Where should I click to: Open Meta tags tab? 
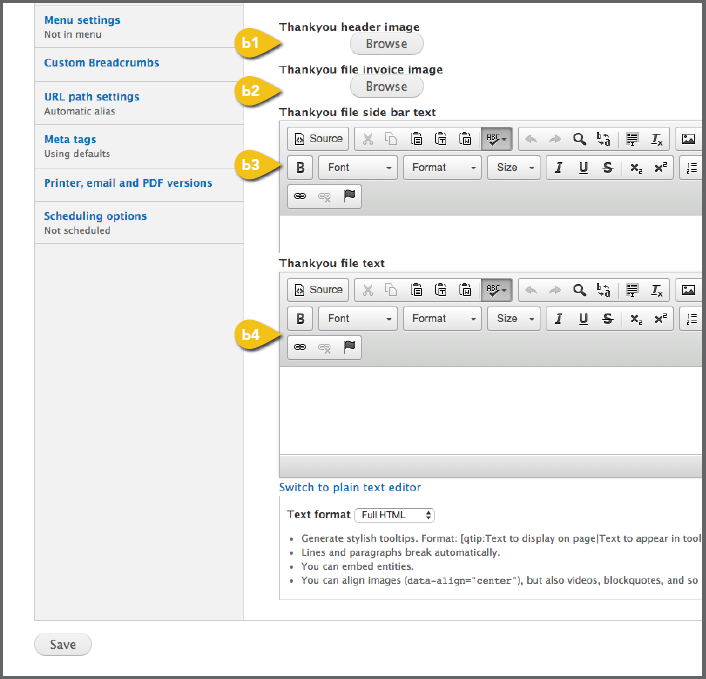point(139,146)
